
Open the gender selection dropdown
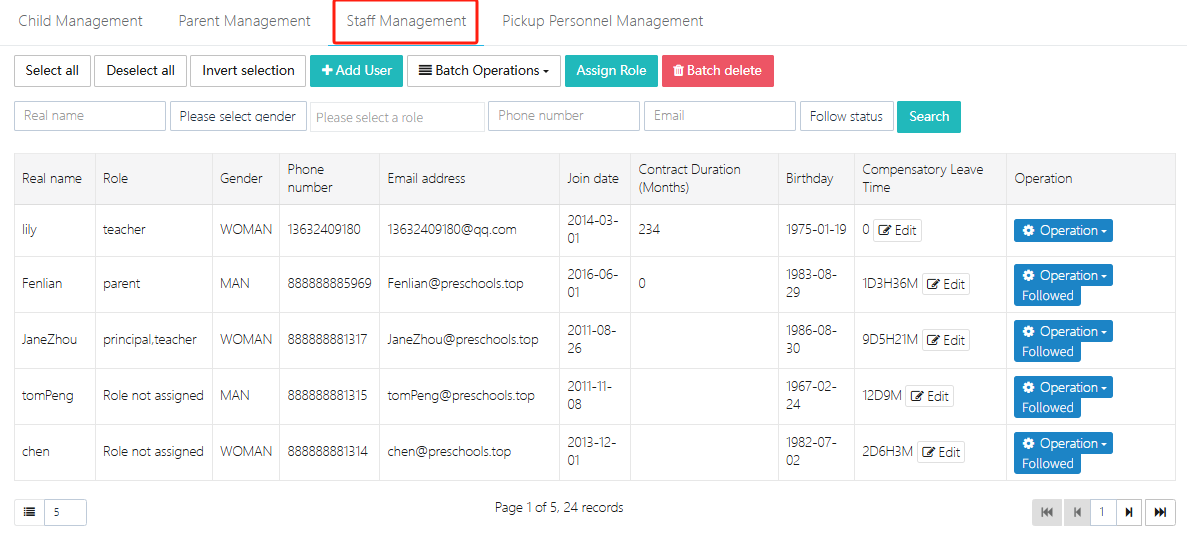237,116
